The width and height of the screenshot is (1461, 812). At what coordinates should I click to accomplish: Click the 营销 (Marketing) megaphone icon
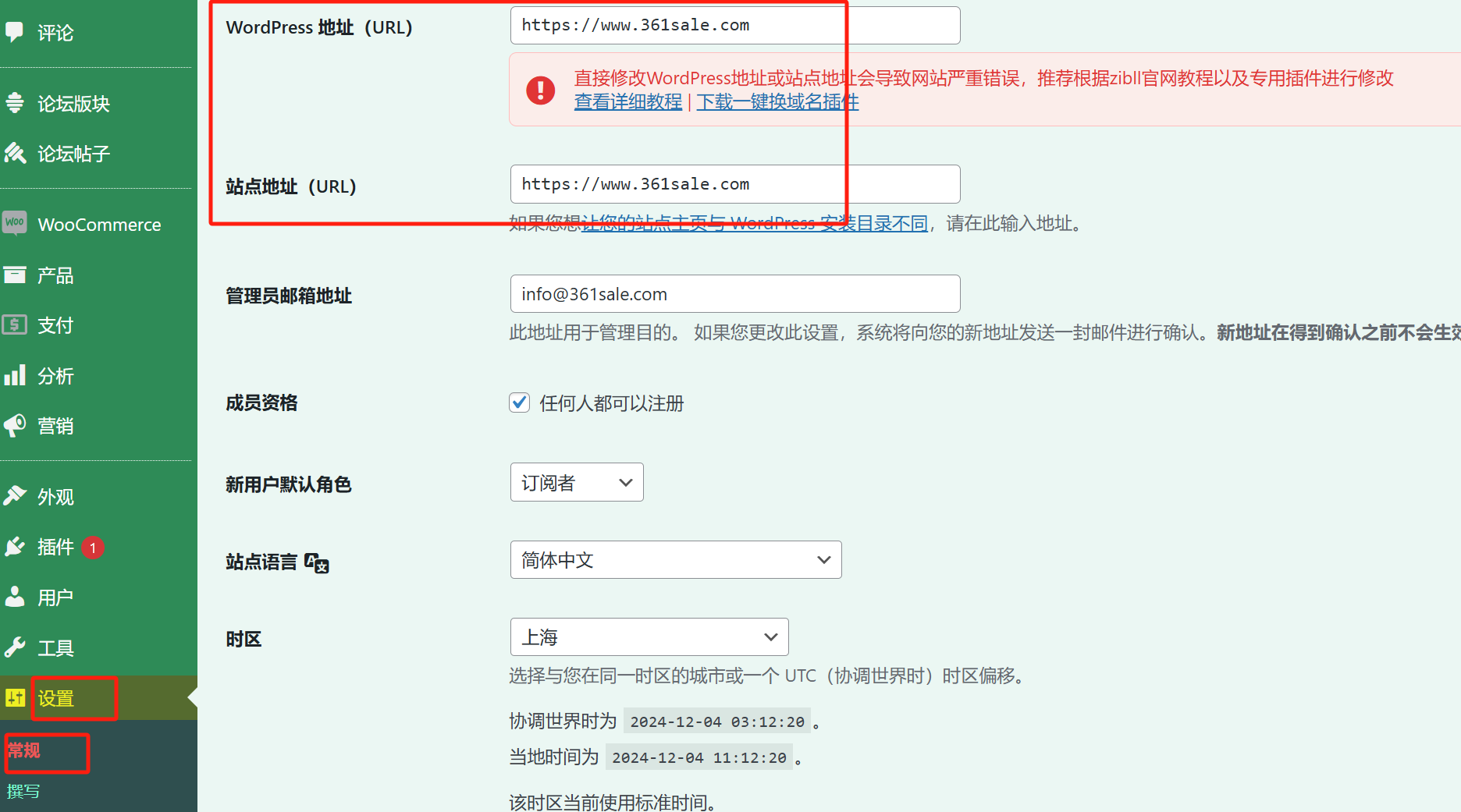point(14,425)
